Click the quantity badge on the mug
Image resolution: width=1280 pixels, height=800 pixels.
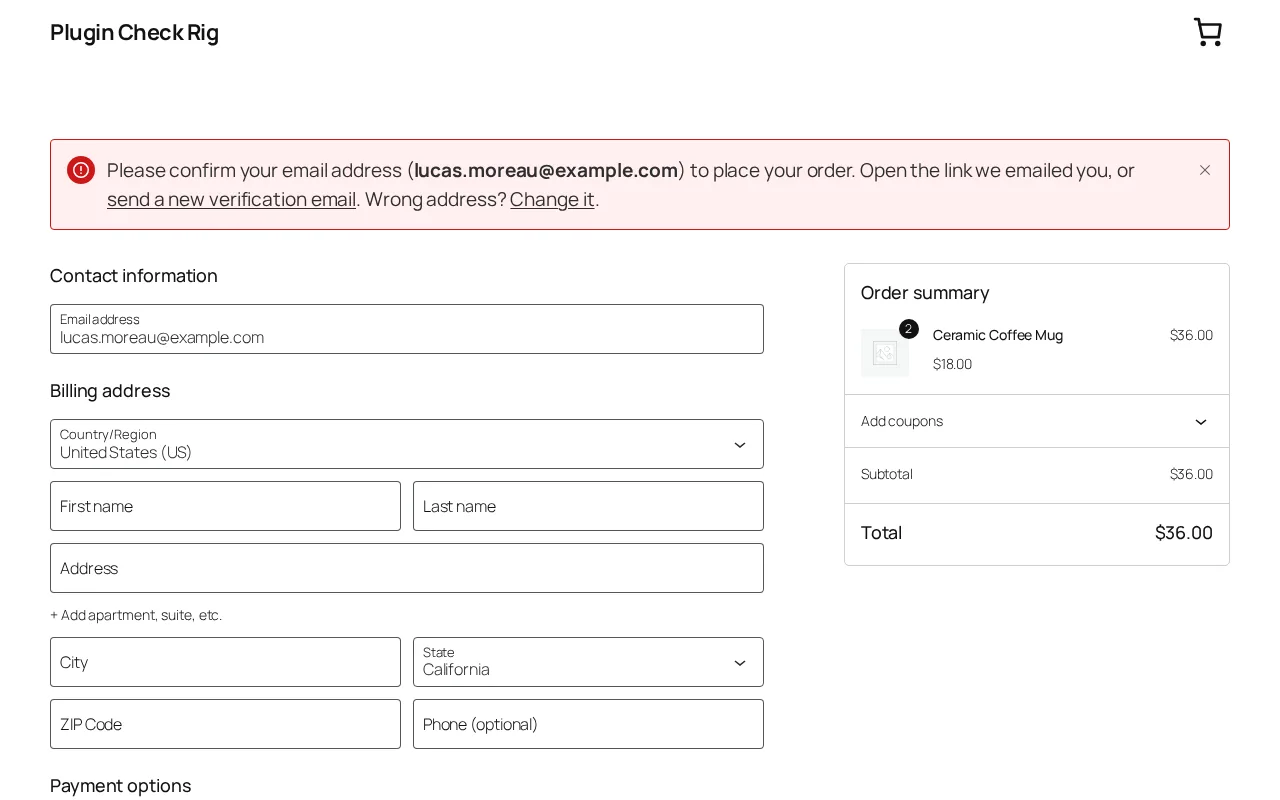pyautogui.click(x=909, y=329)
